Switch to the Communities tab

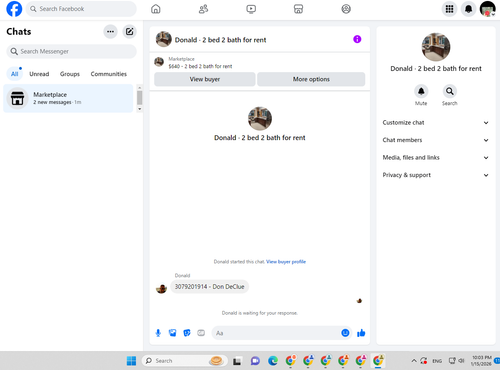tap(109, 74)
